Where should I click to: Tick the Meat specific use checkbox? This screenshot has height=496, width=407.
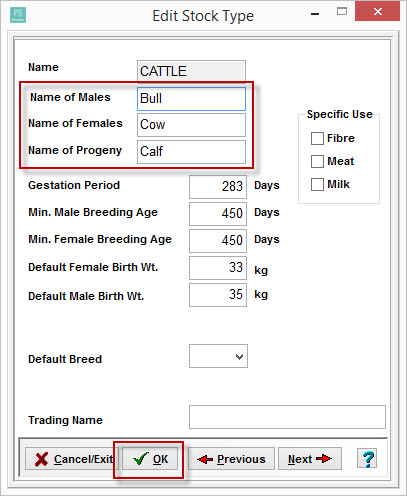317,161
